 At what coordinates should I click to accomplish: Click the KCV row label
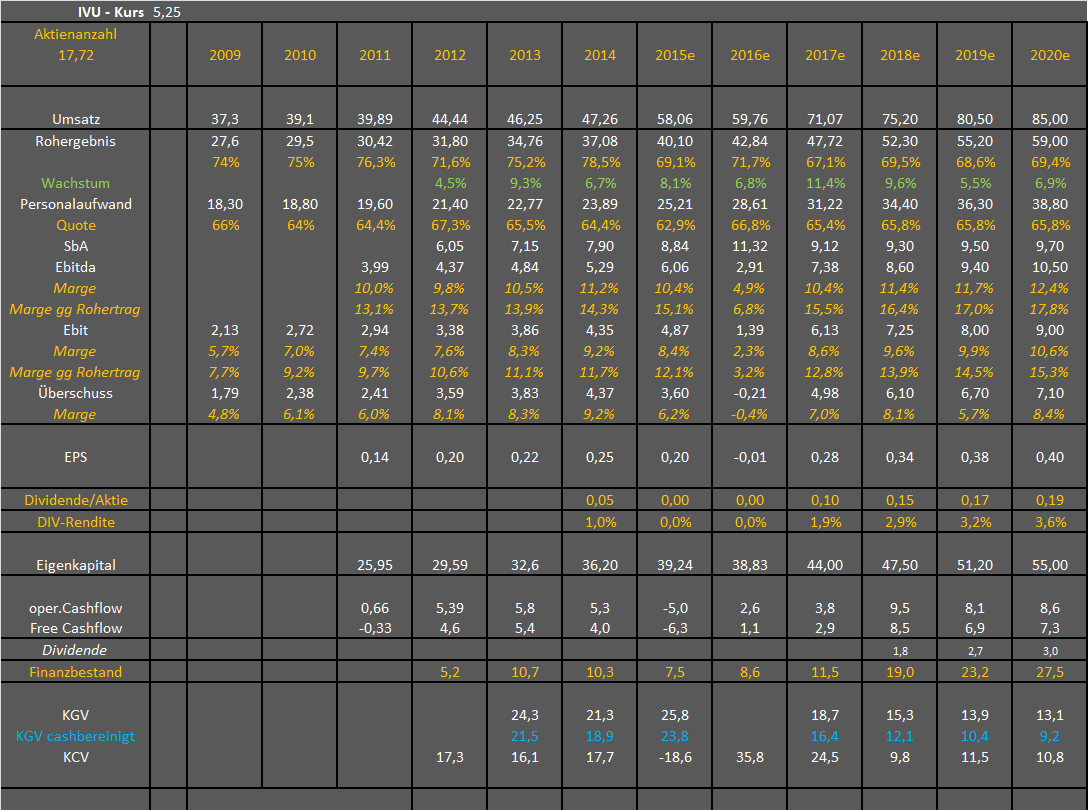point(76,757)
